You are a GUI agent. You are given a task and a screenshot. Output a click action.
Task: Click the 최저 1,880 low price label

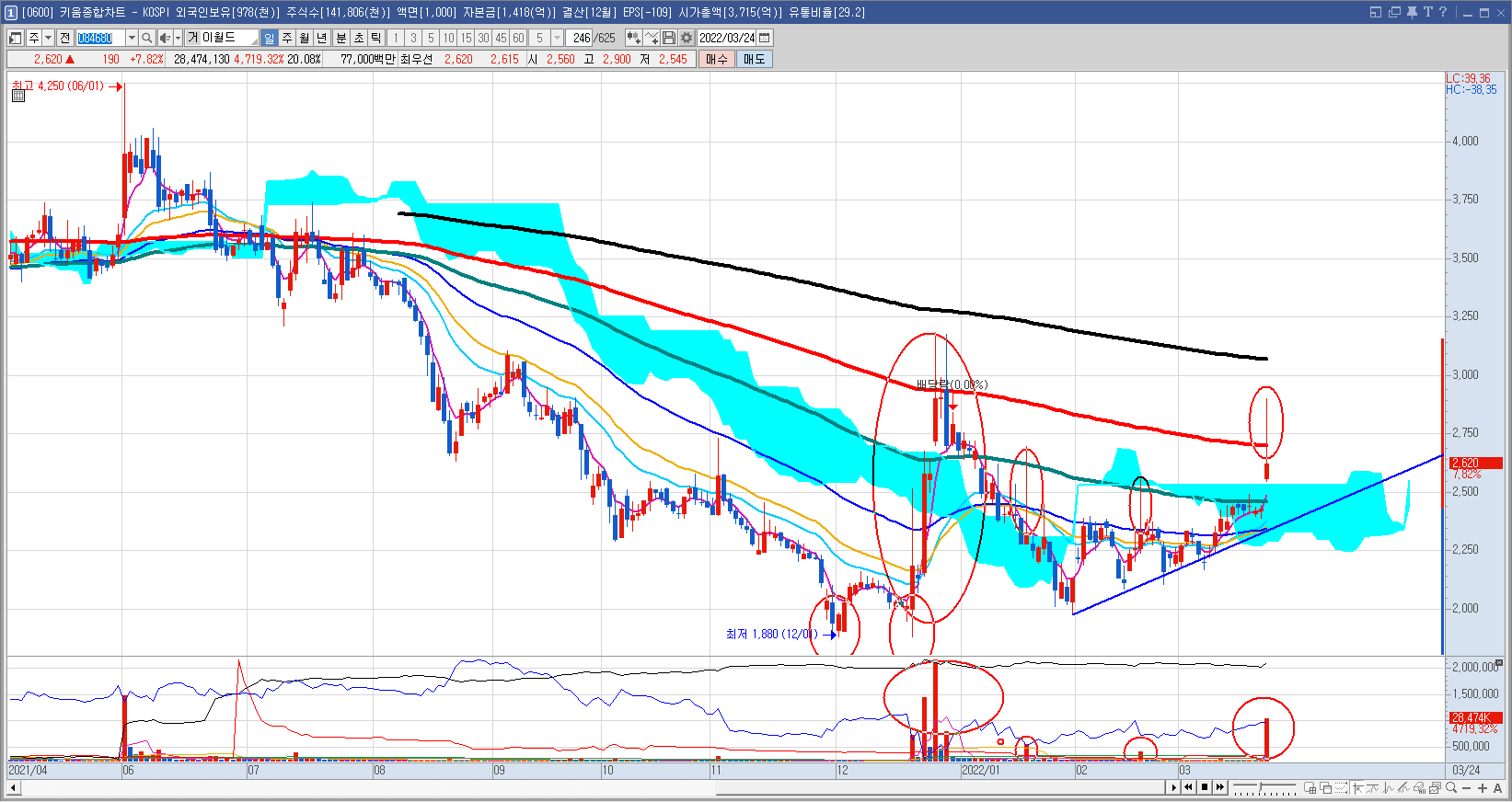pos(771,634)
